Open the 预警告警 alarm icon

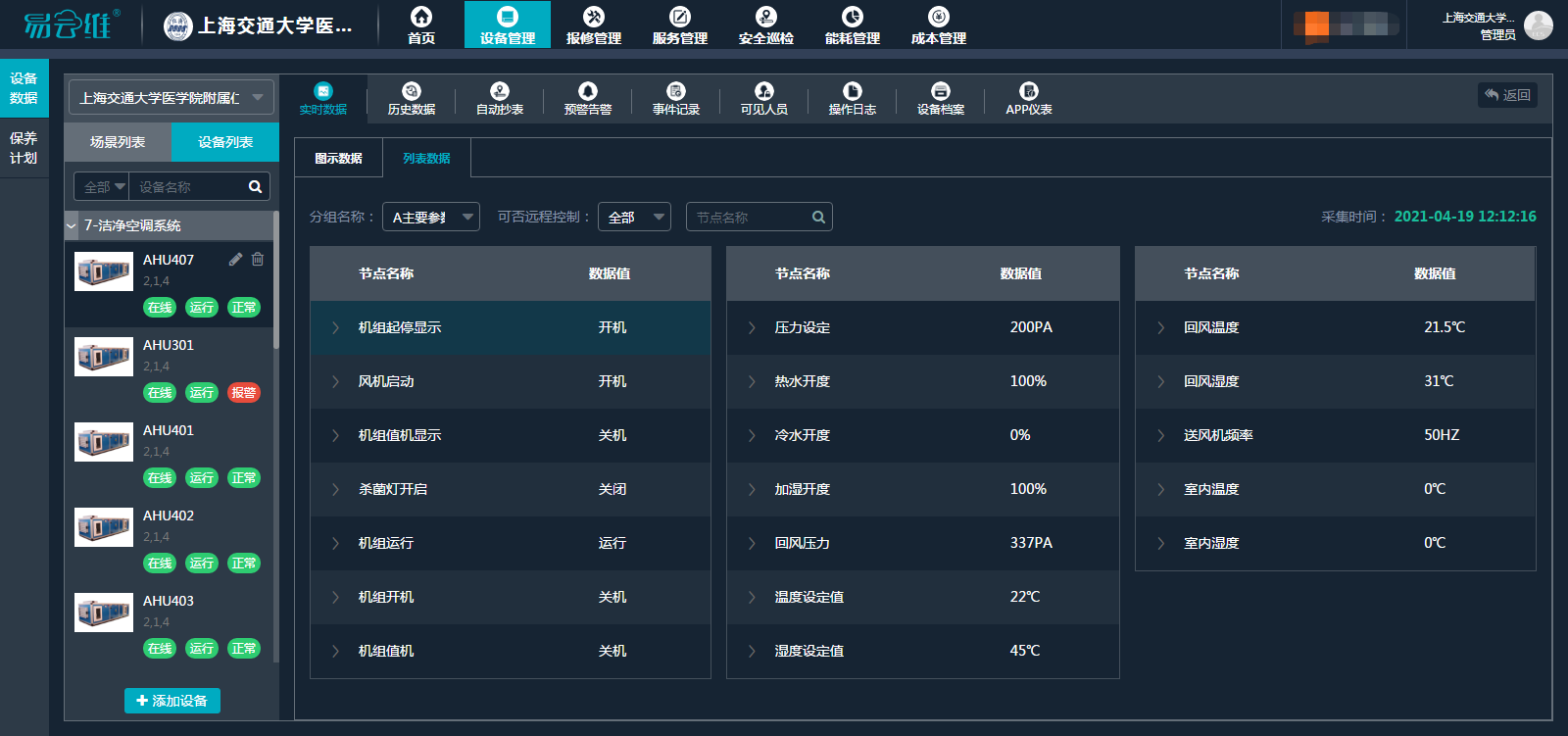point(588,92)
